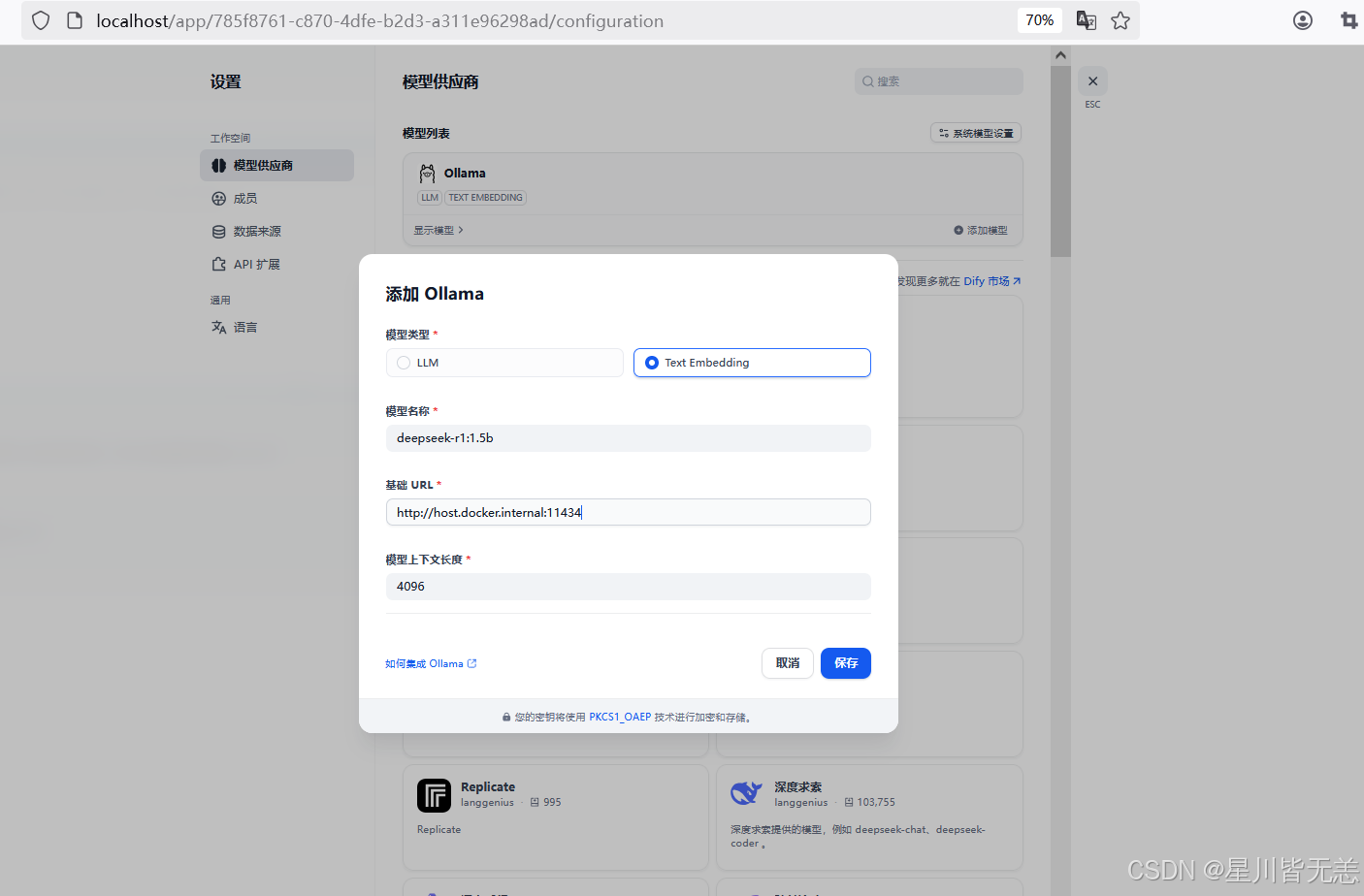Click the langgenius author under Replicate
The width and height of the screenshot is (1364, 896).
487,803
